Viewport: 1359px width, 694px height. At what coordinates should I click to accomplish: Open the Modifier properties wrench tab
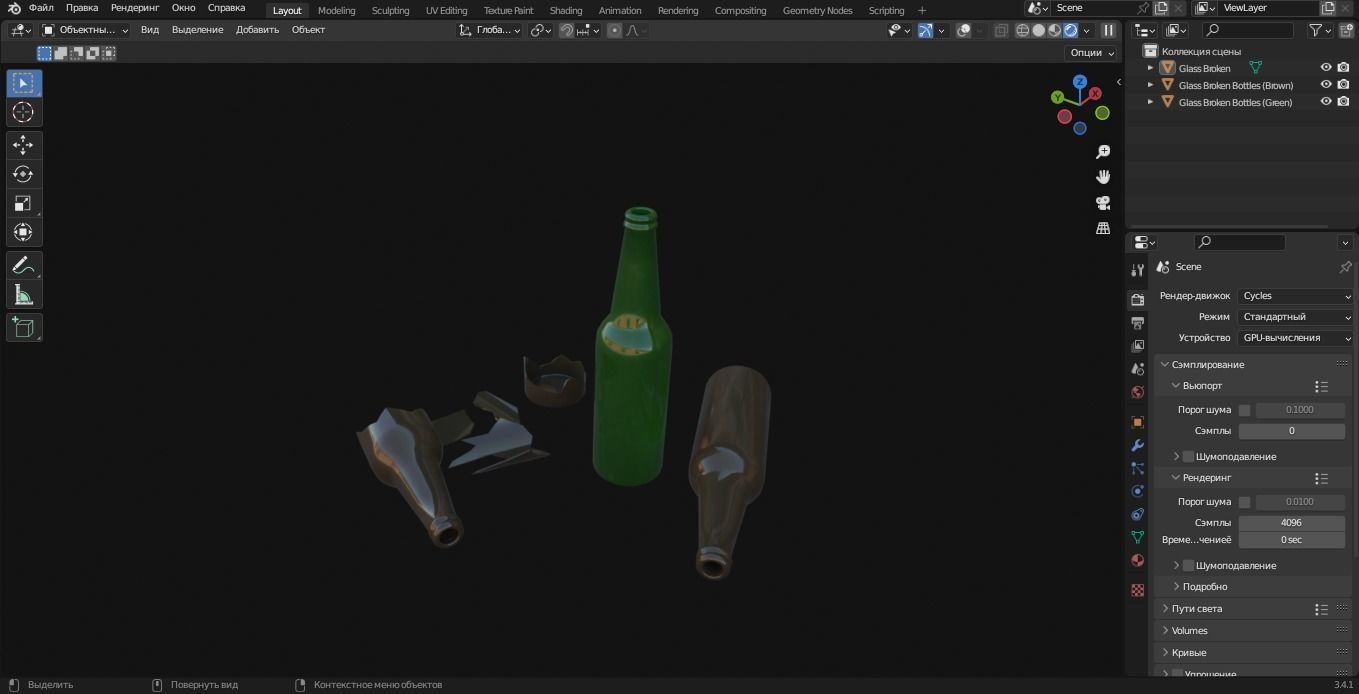click(x=1137, y=444)
